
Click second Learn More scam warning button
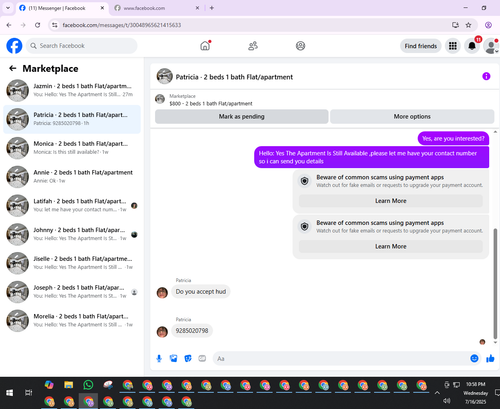click(x=391, y=247)
